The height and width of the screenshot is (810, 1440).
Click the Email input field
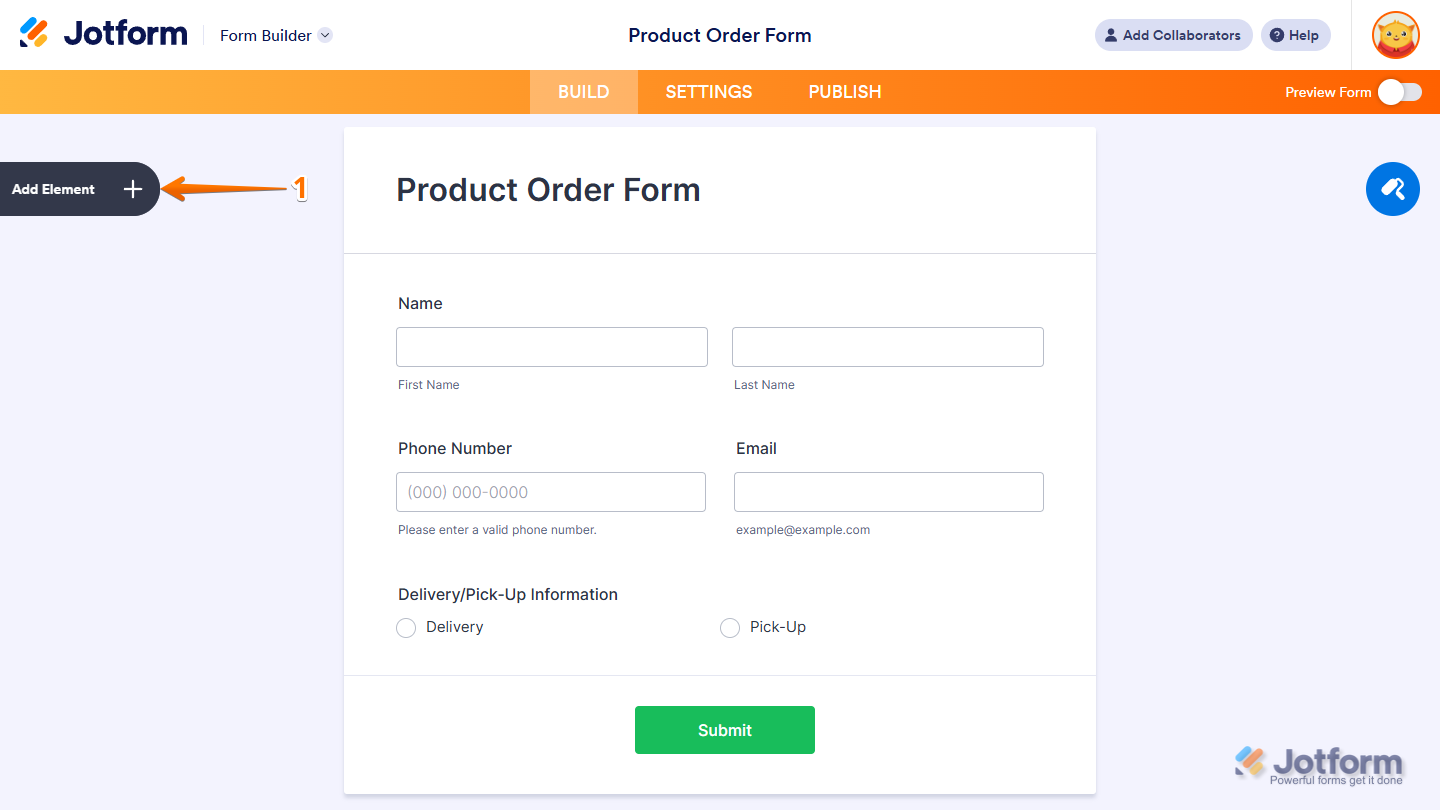[888, 492]
